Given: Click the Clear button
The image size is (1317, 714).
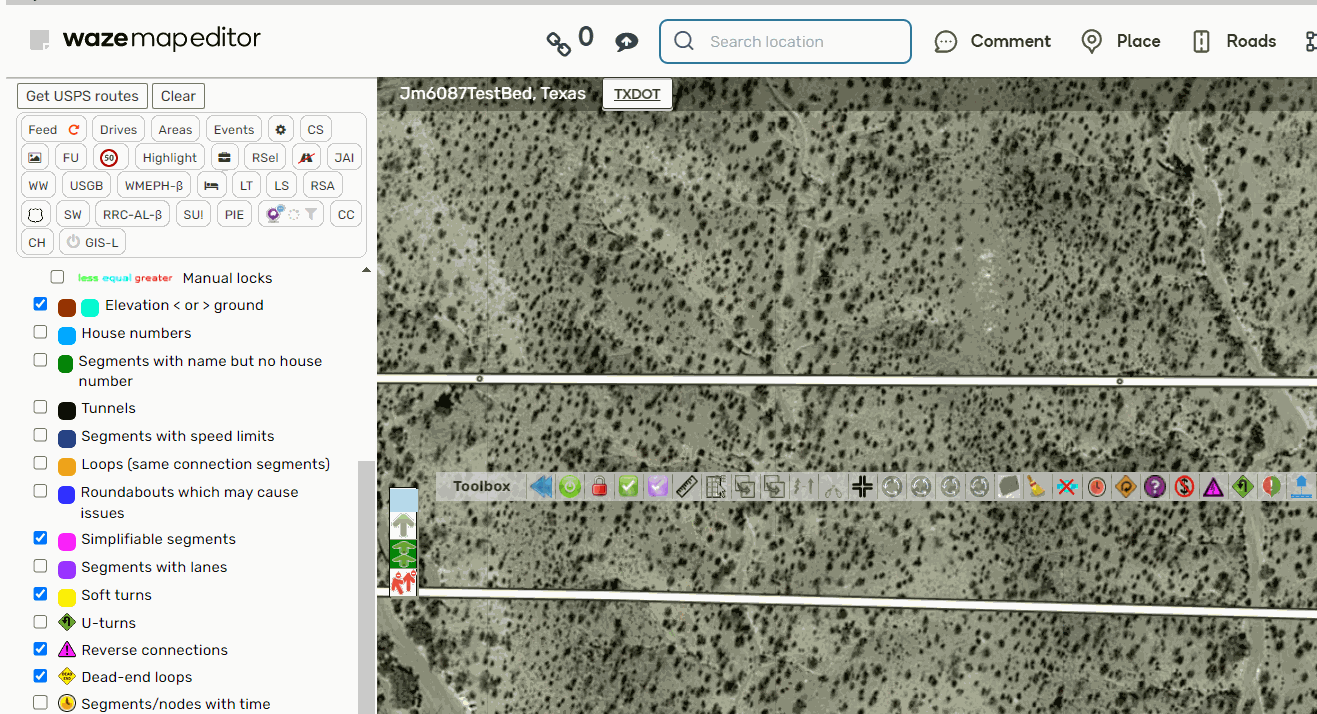Looking at the screenshot, I should tap(178, 96).
